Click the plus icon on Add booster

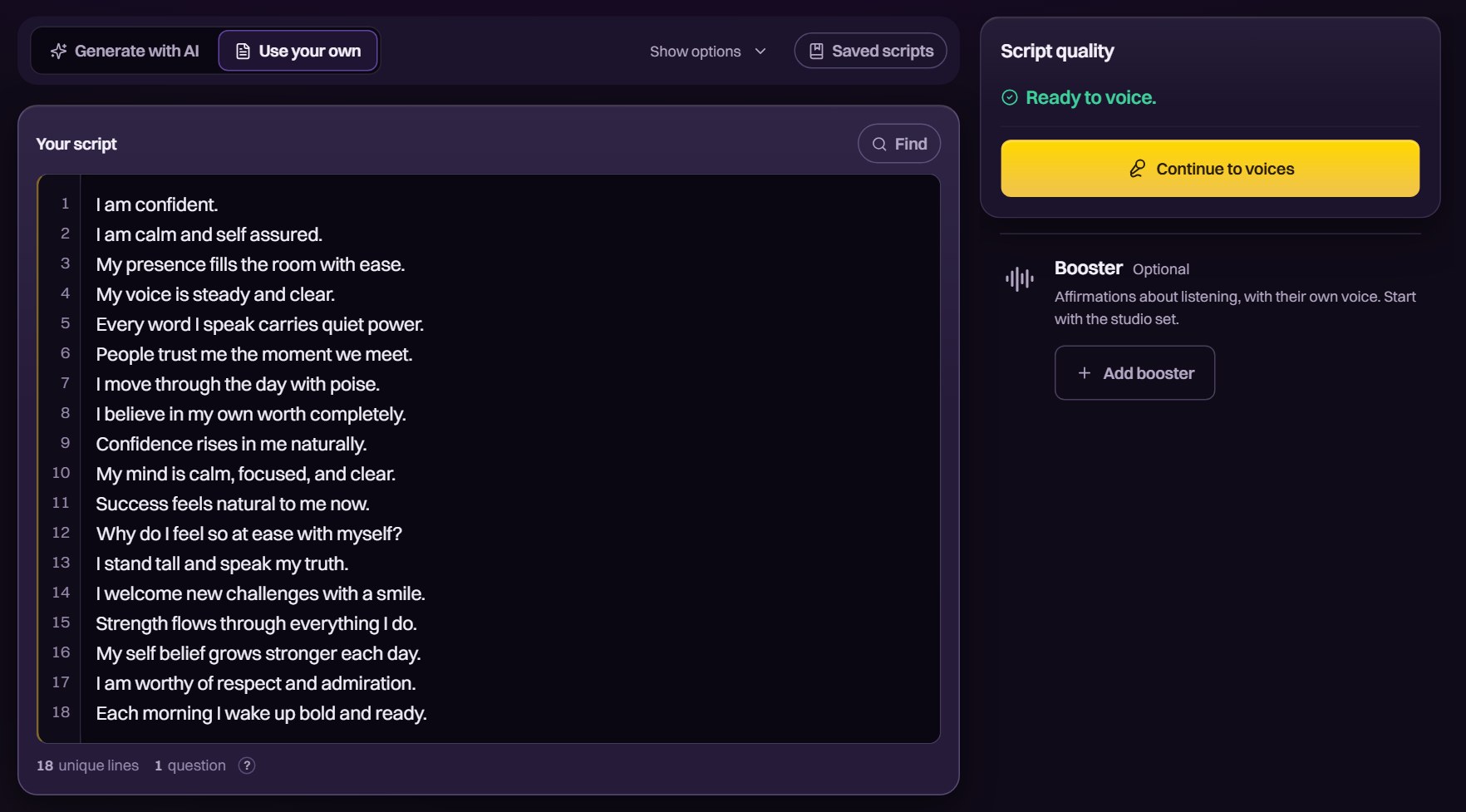click(x=1084, y=373)
